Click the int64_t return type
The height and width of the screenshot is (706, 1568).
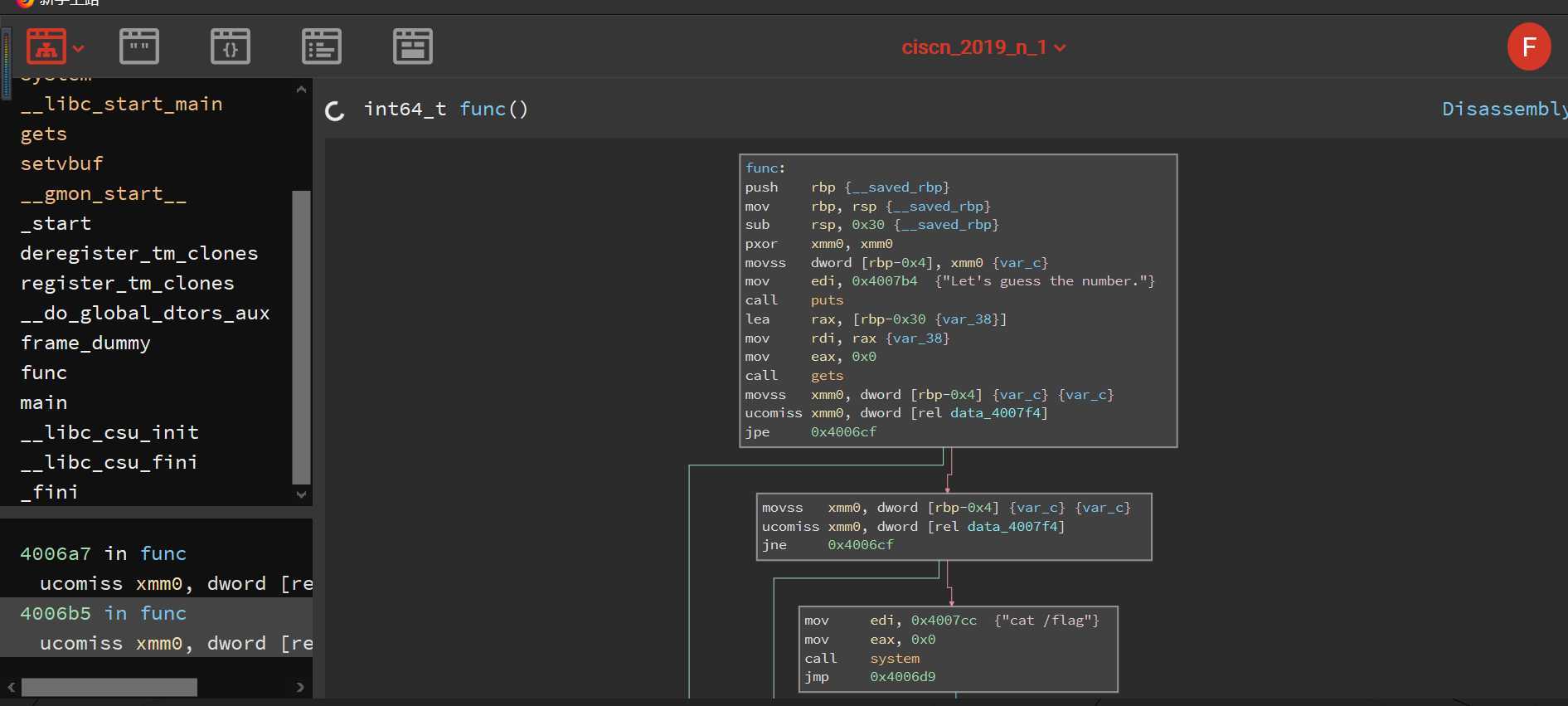pyautogui.click(x=405, y=109)
